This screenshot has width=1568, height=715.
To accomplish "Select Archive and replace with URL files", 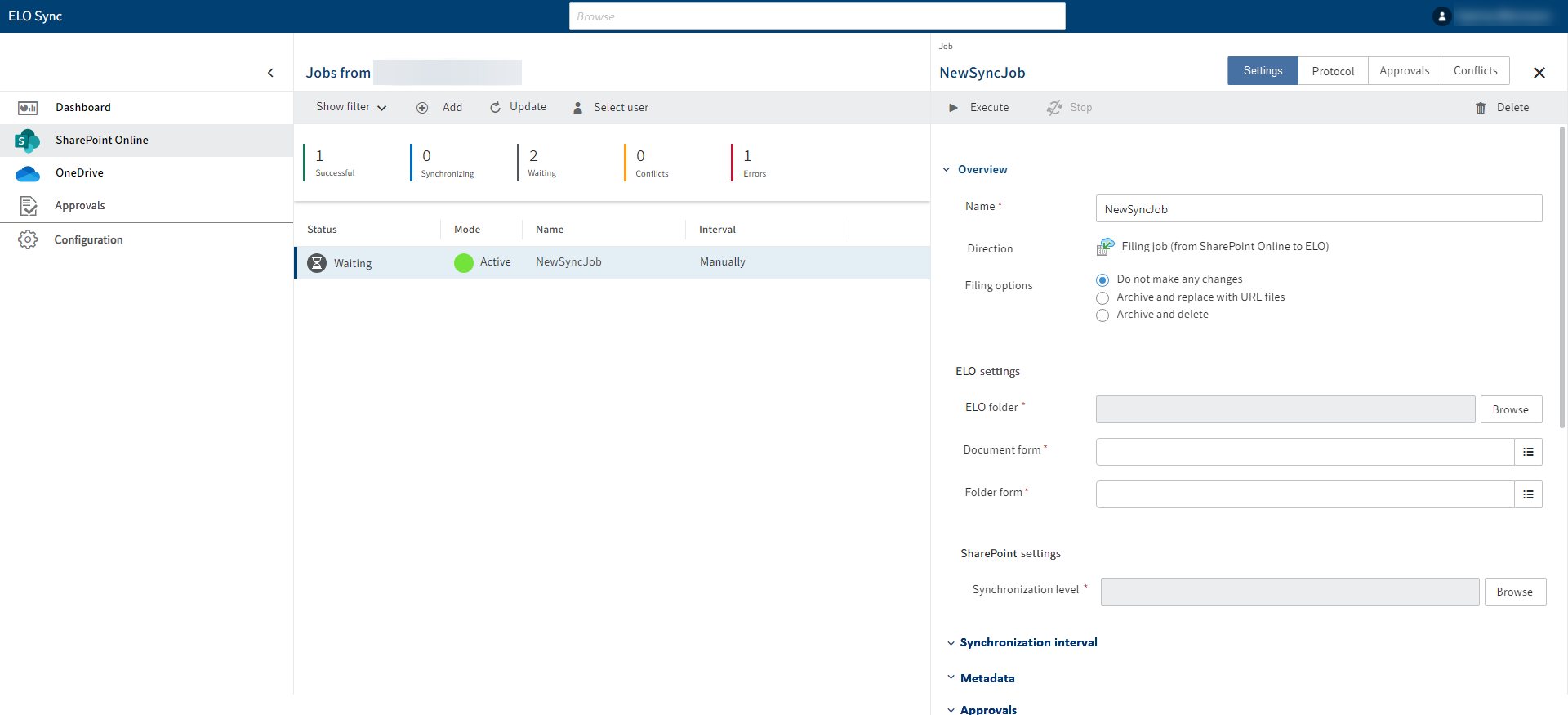I will click(x=1102, y=298).
